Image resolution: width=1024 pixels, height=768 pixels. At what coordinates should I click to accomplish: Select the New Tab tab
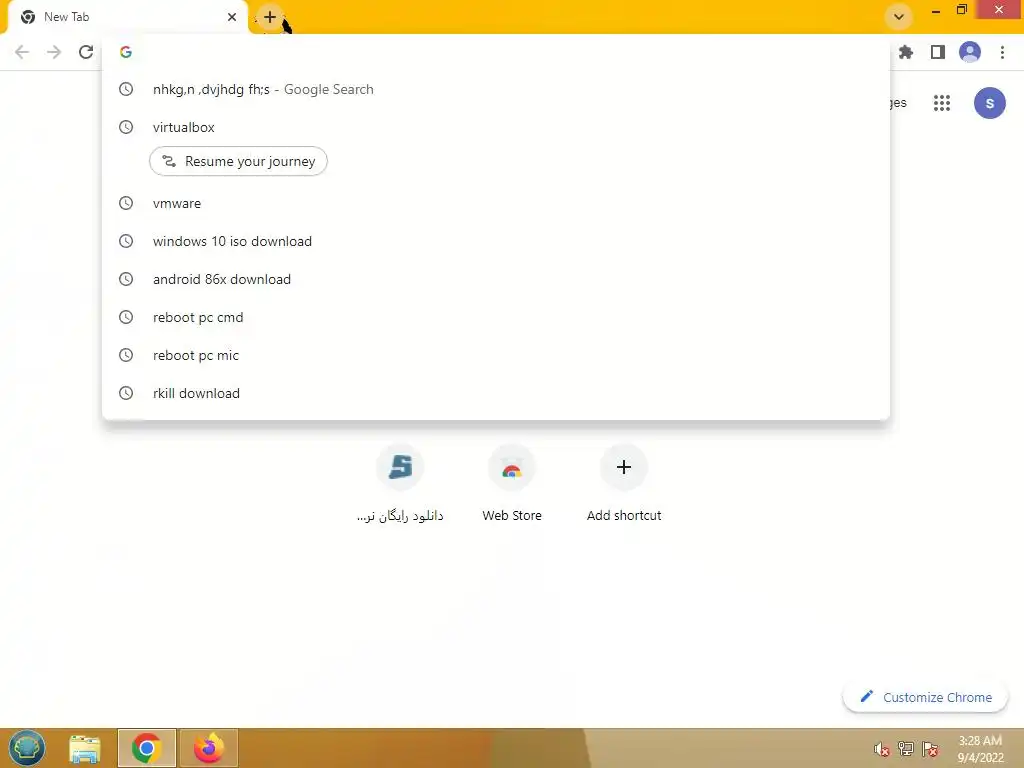pyautogui.click(x=128, y=17)
